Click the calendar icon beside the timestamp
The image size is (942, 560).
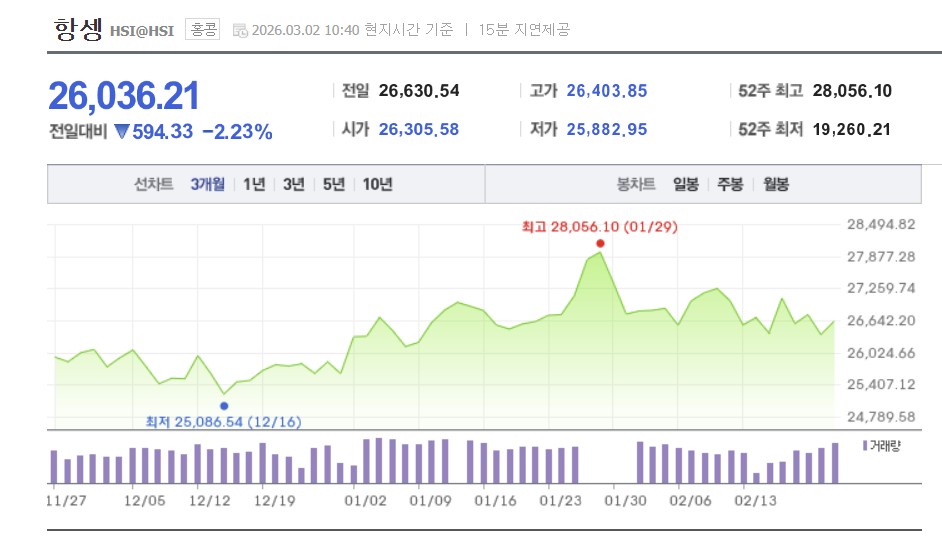[240, 30]
